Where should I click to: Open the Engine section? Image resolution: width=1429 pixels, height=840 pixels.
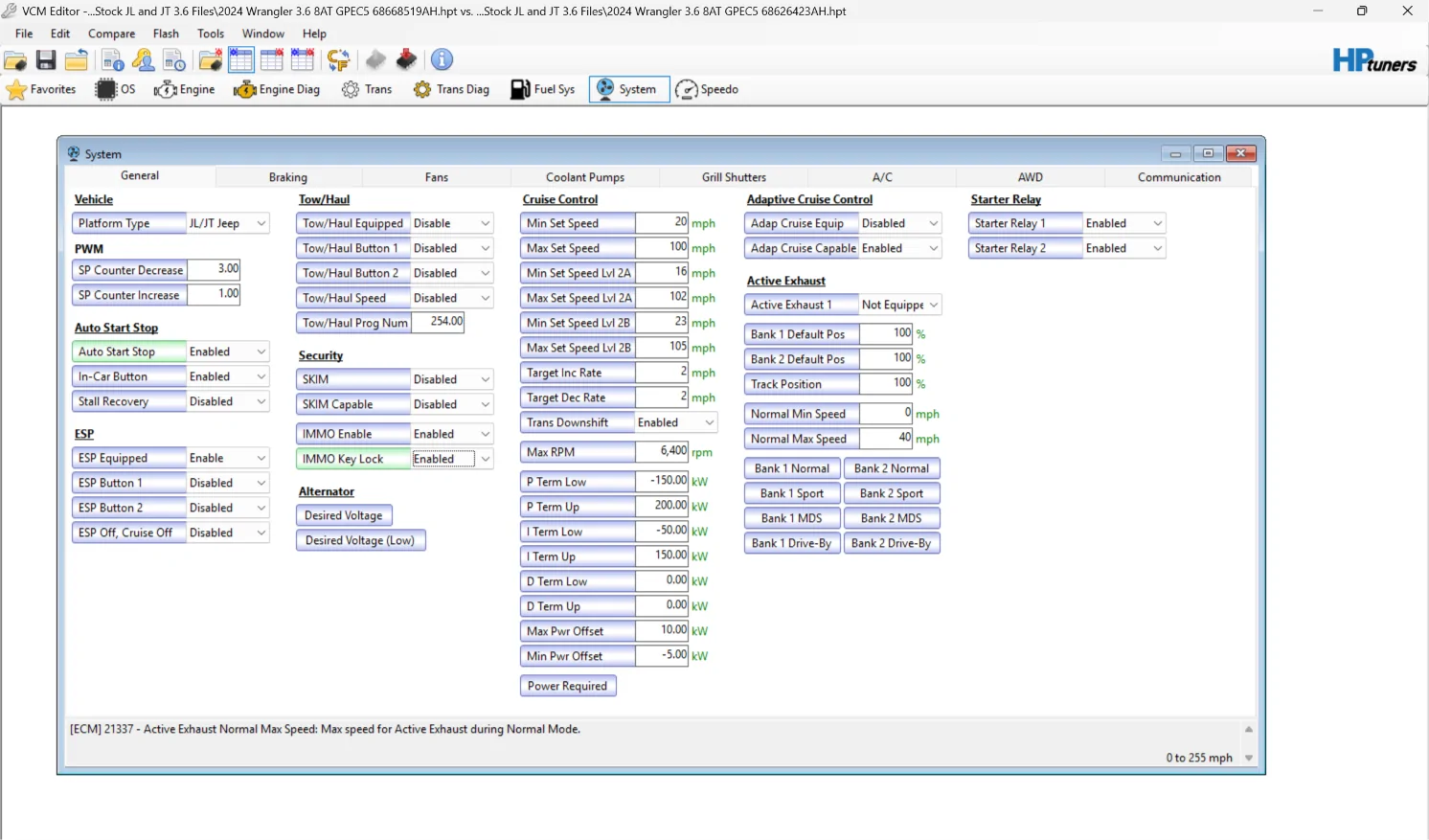pos(185,90)
